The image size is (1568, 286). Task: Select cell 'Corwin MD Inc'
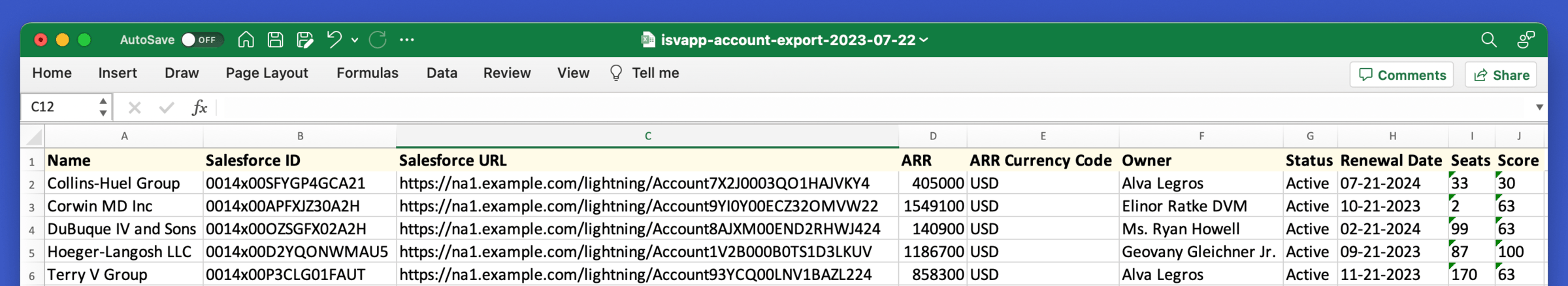coord(124,206)
